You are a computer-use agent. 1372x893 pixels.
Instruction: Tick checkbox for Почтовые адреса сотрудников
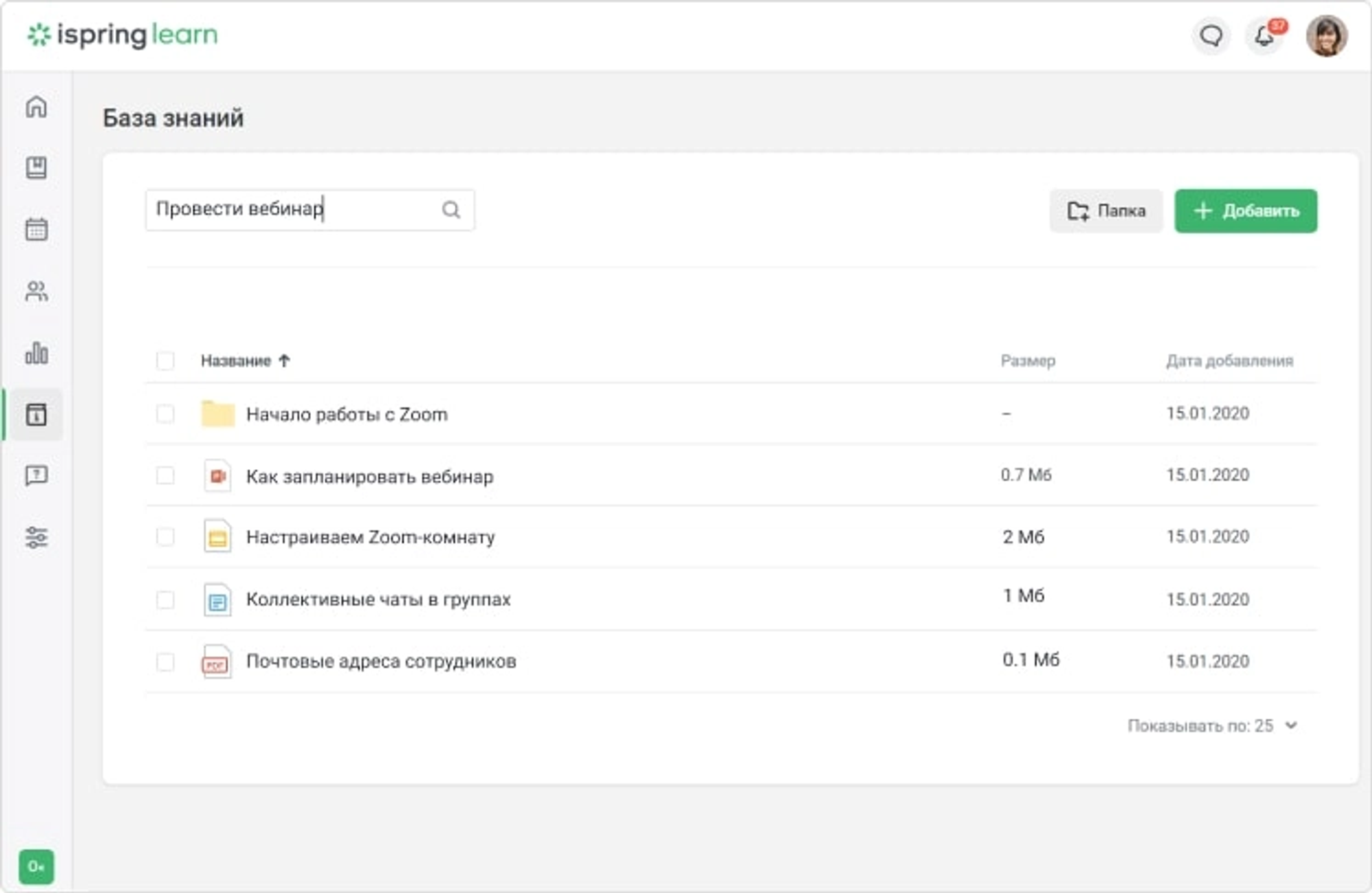pyautogui.click(x=165, y=662)
